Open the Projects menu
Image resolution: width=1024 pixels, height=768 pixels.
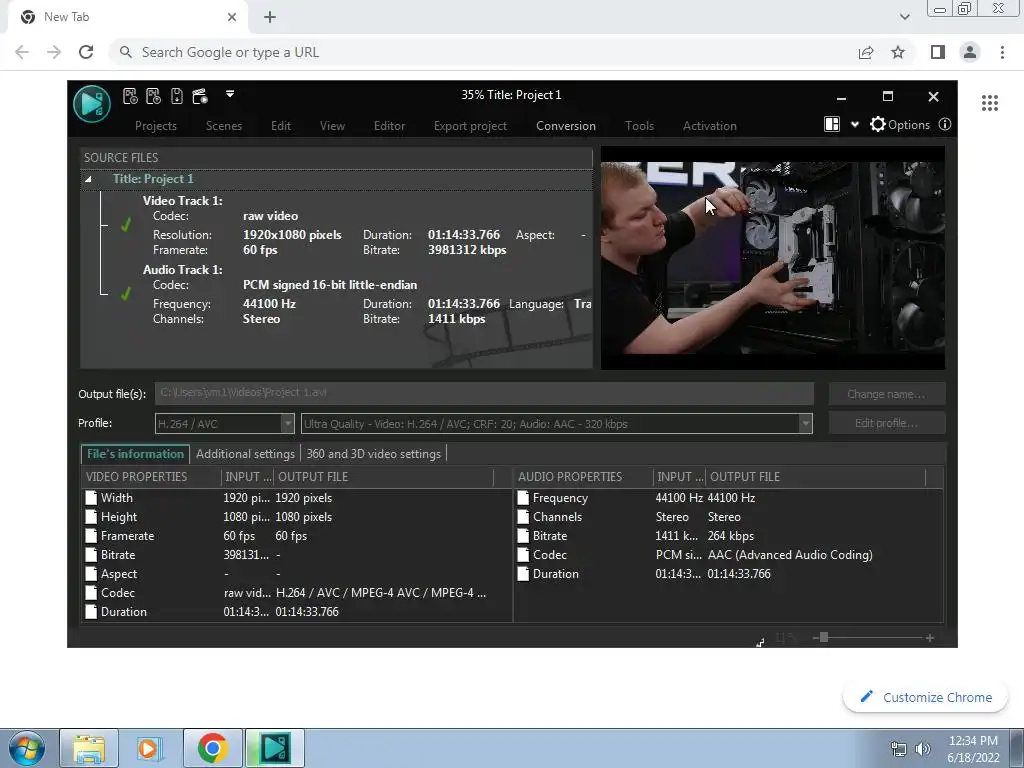pyautogui.click(x=155, y=125)
